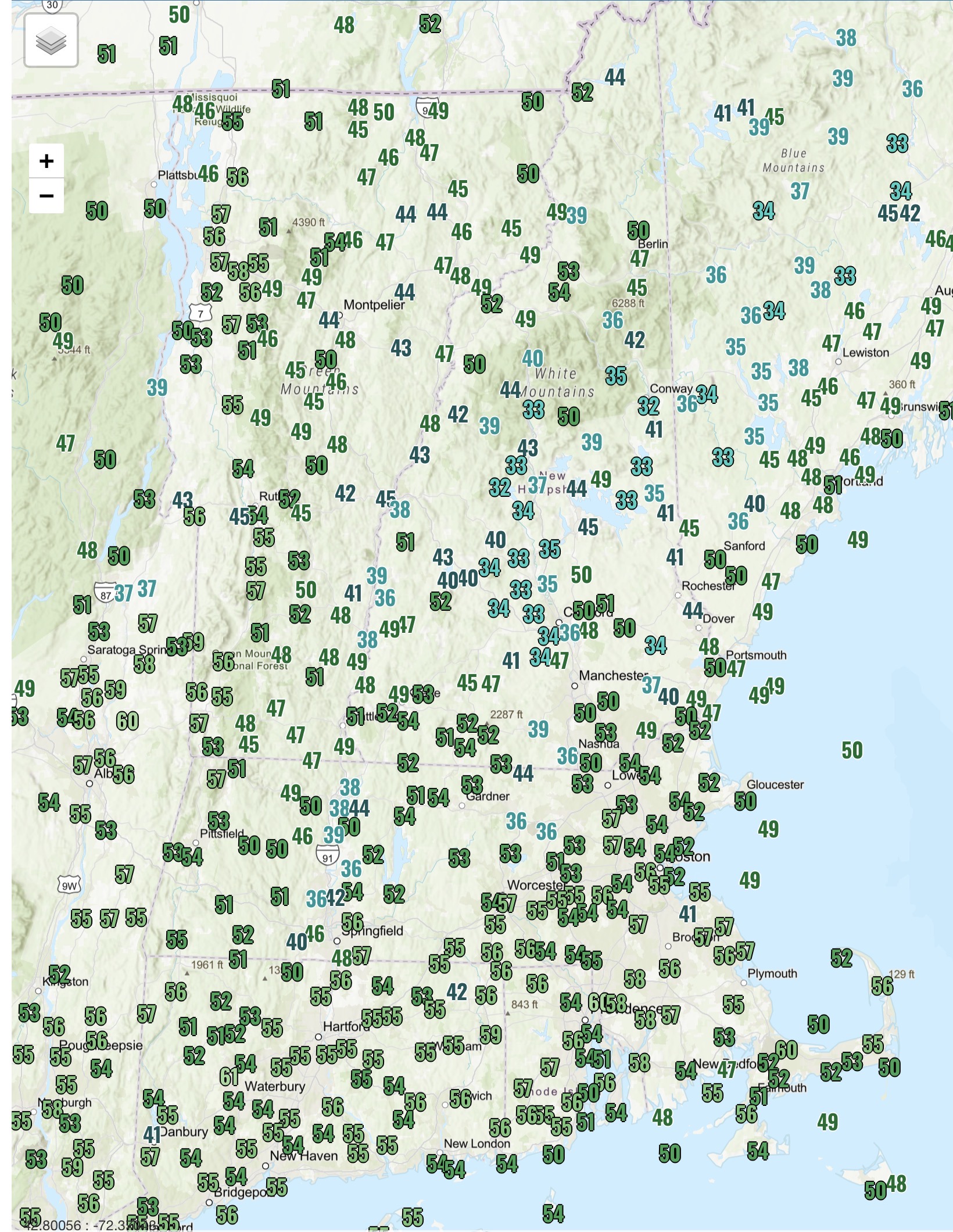Select the Worcester city label
The image size is (953, 1232).
coord(536,885)
